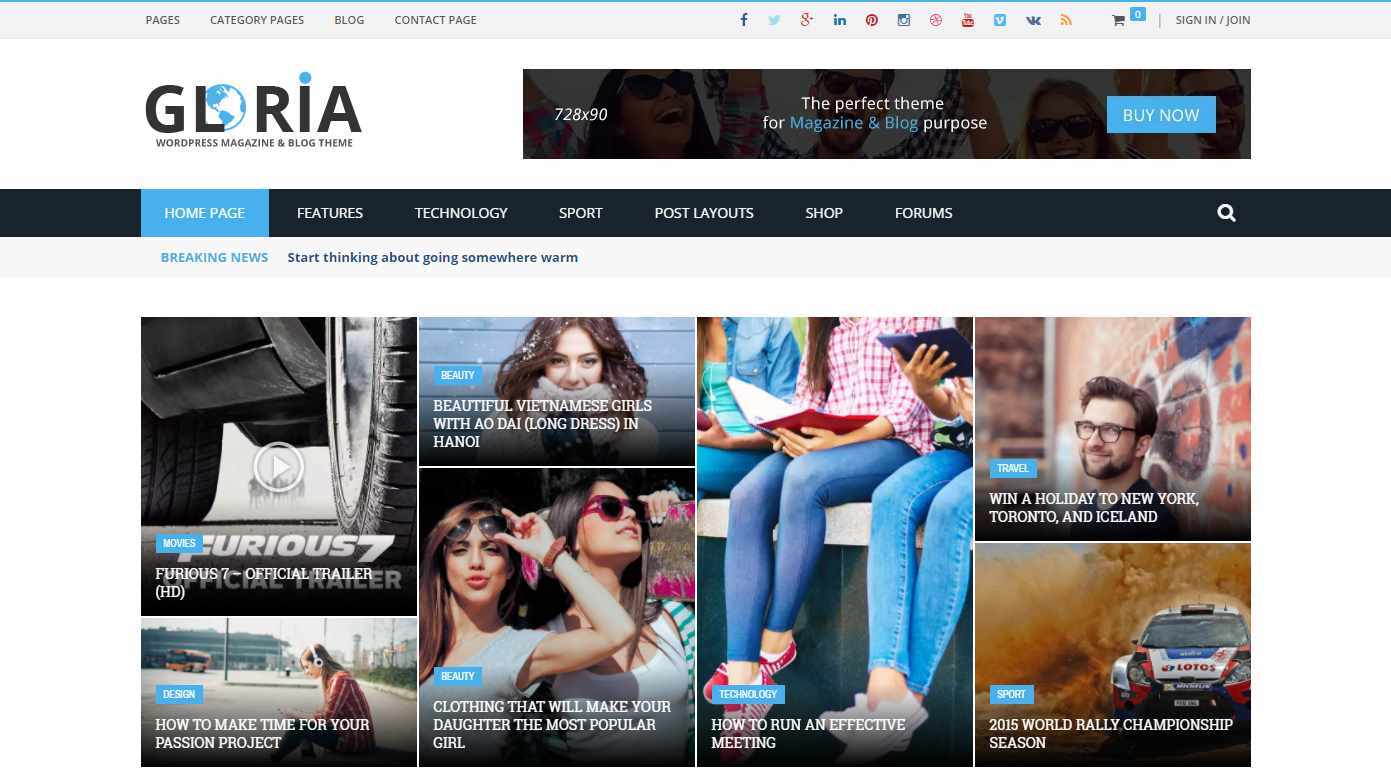Open the Pinterest social profile icon
1391x773 pixels.
tap(871, 19)
